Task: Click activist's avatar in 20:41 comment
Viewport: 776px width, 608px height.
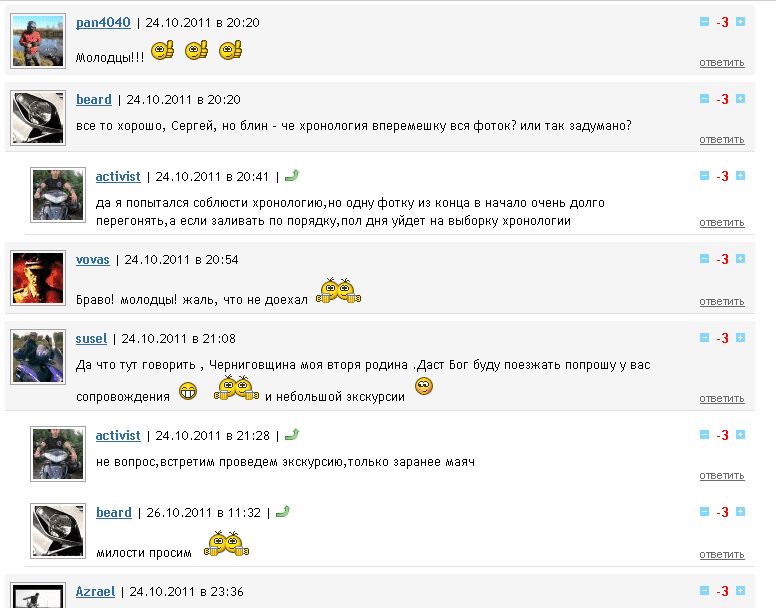Action: [58, 195]
